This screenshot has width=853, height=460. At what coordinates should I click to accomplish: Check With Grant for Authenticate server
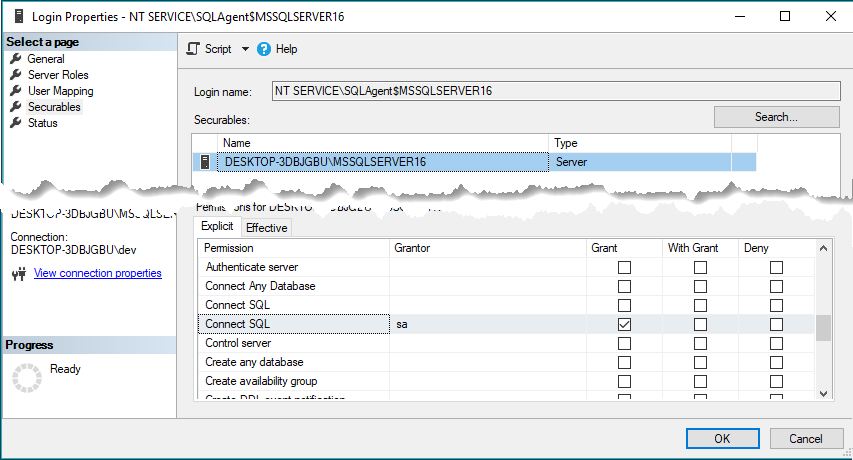pyautogui.click(x=701, y=268)
